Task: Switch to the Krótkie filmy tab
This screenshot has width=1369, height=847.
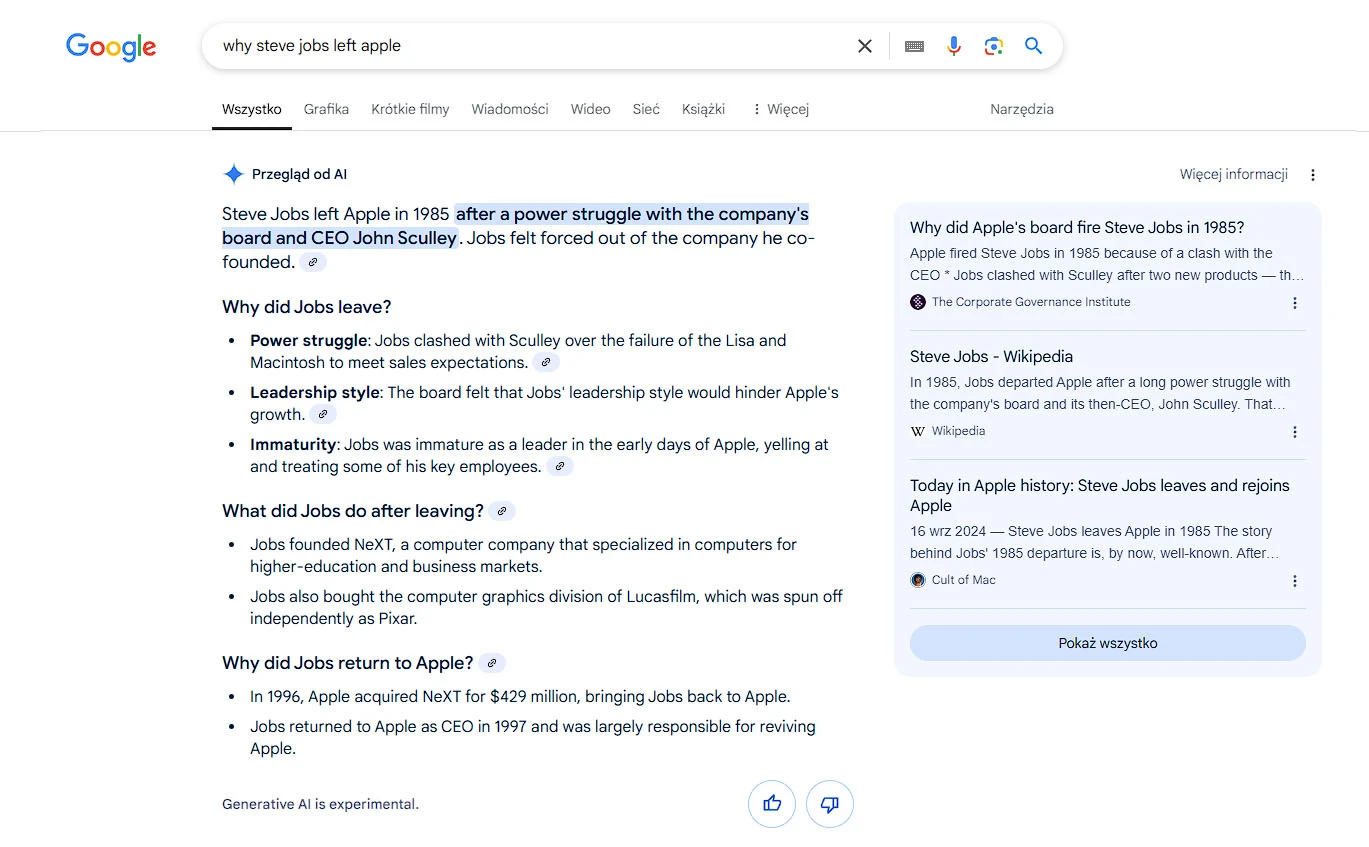Action: 410,109
